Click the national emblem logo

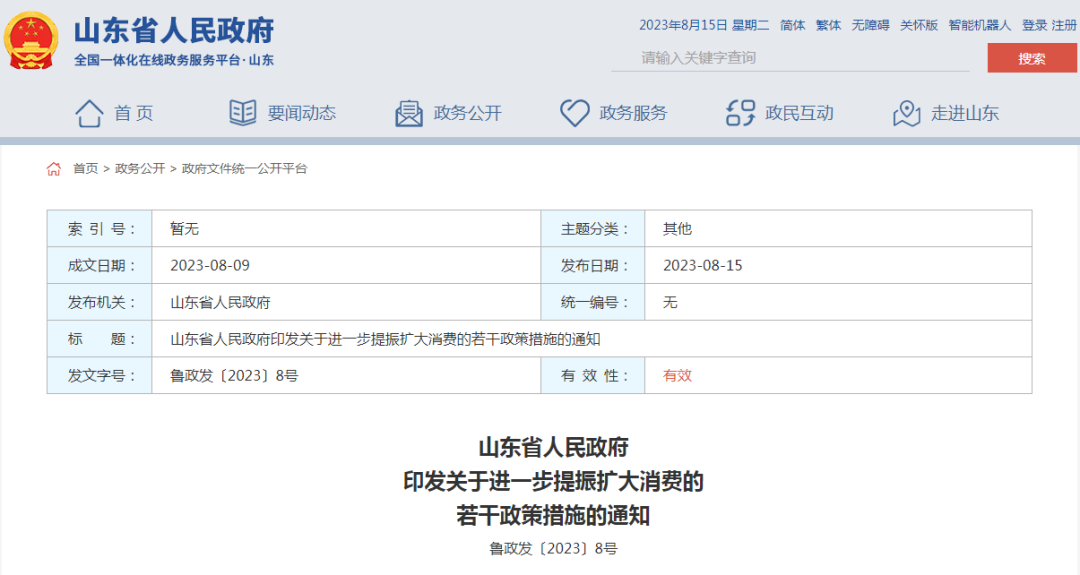[x=32, y=41]
